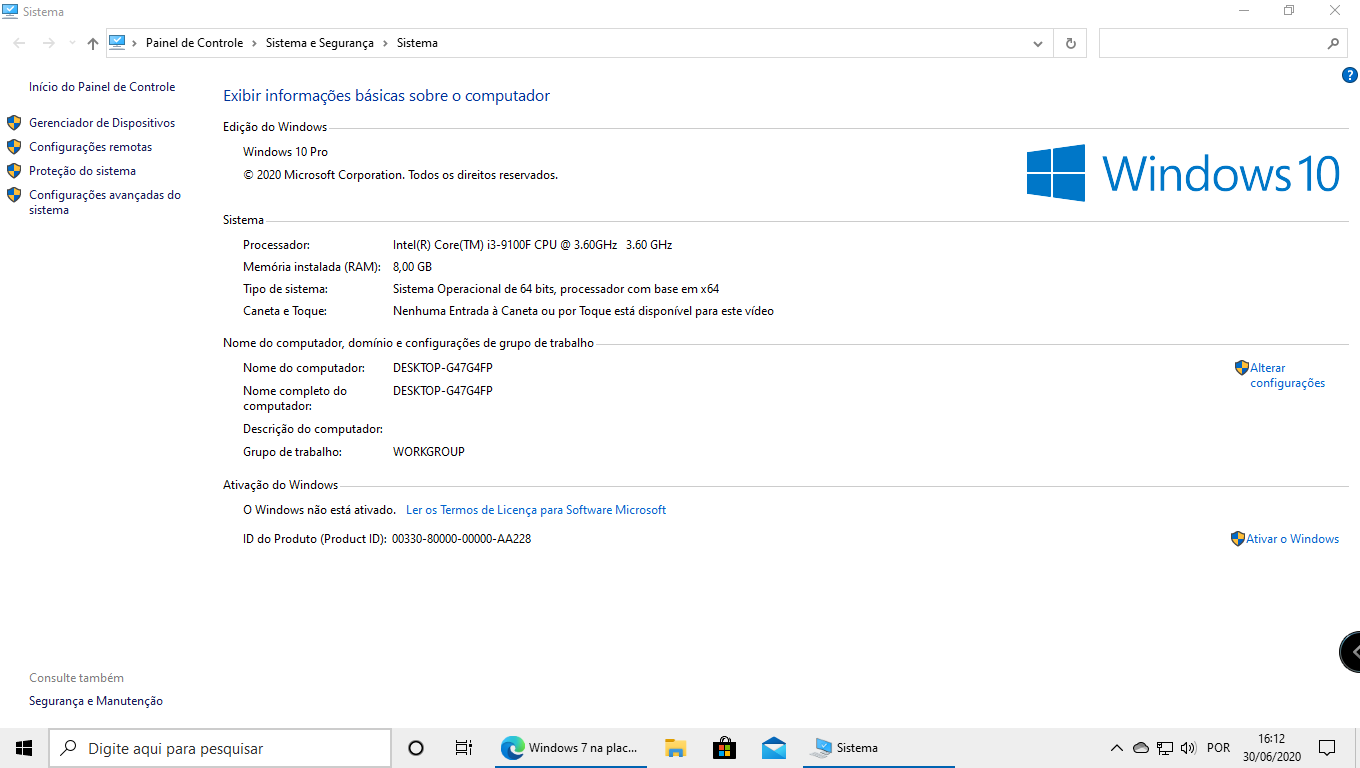Click shield icon beside Proteção do sistema

pyautogui.click(x=14, y=171)
